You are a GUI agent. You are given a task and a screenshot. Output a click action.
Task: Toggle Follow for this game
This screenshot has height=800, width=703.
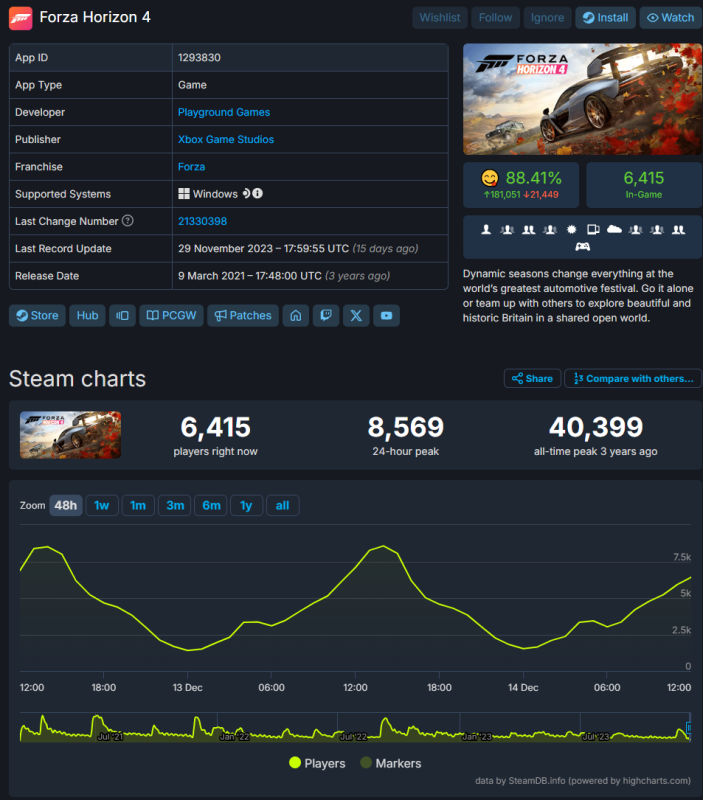coord(495,18)
